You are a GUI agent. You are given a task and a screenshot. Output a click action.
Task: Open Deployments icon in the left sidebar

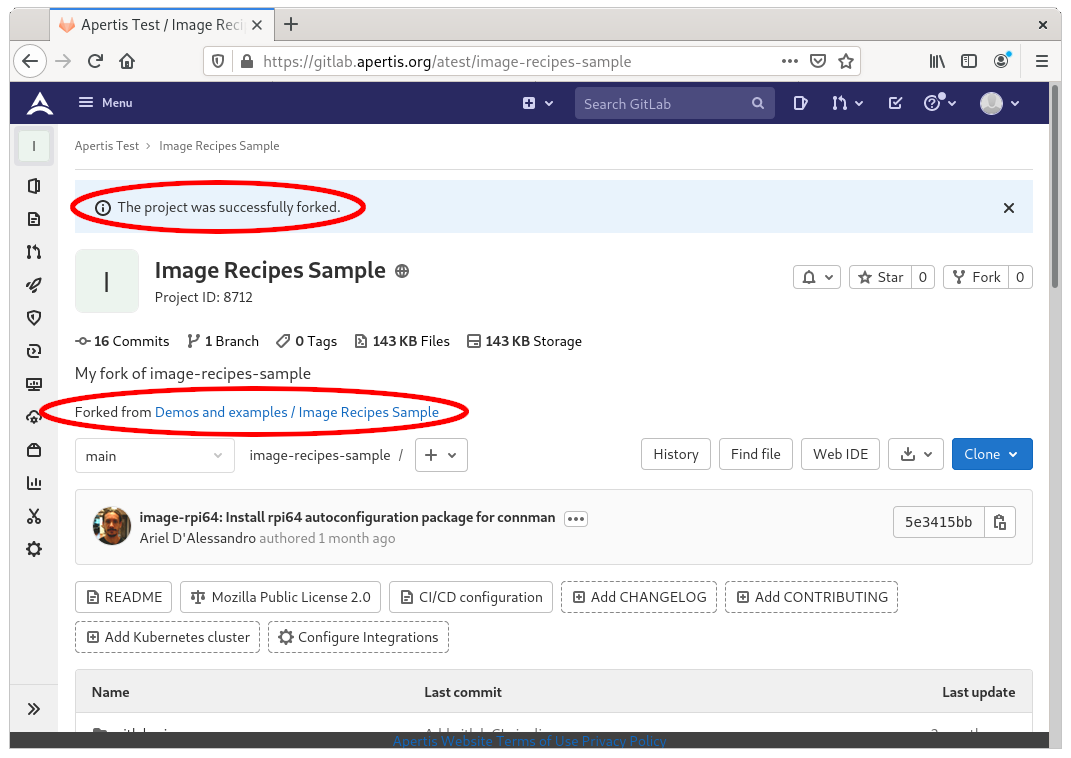pyautogui.click(x=33, y=351)
